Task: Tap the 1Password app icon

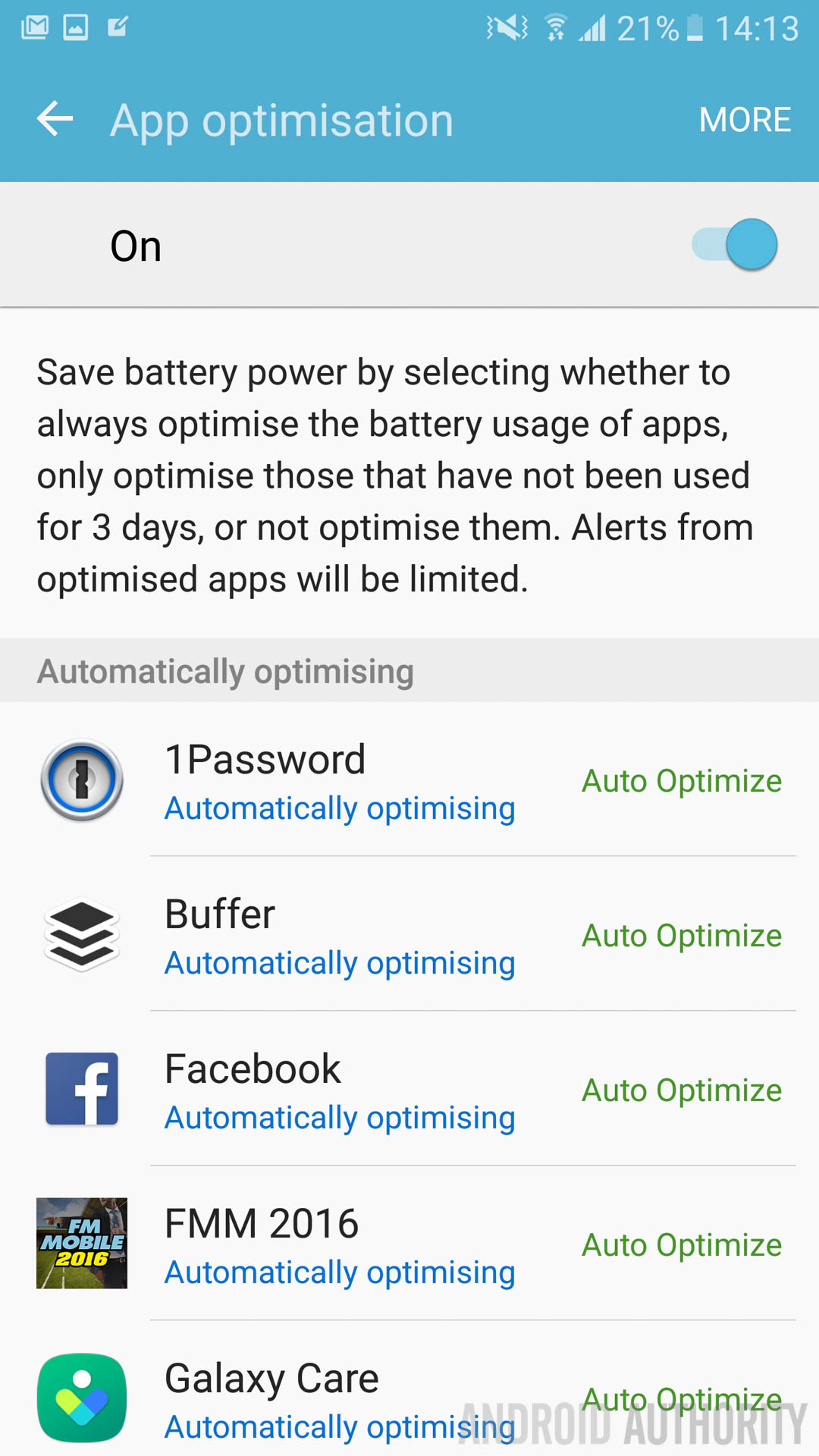Action: pos(82,780)
